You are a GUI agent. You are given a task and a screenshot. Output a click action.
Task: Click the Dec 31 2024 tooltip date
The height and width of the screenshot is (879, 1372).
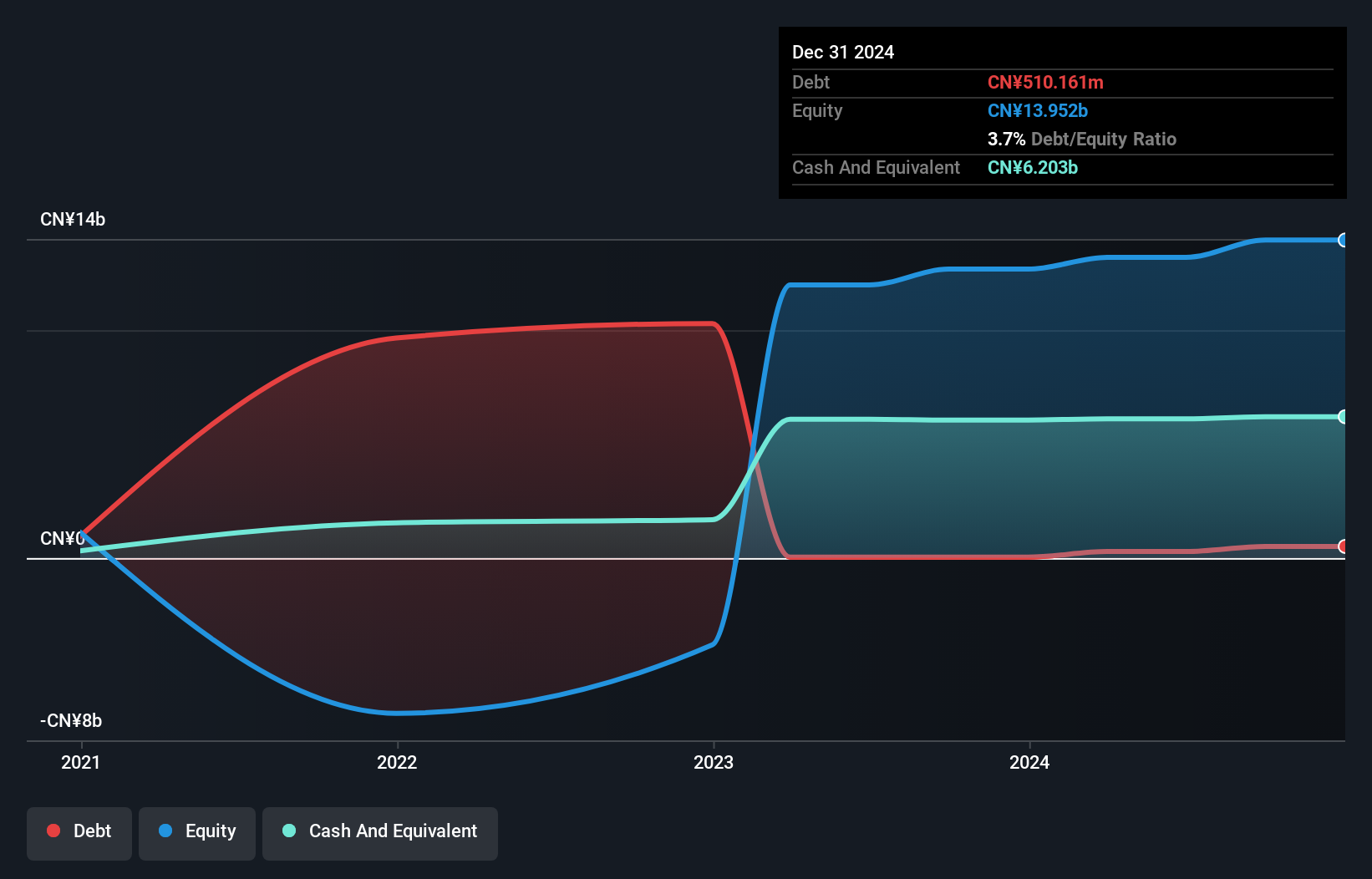843,53
